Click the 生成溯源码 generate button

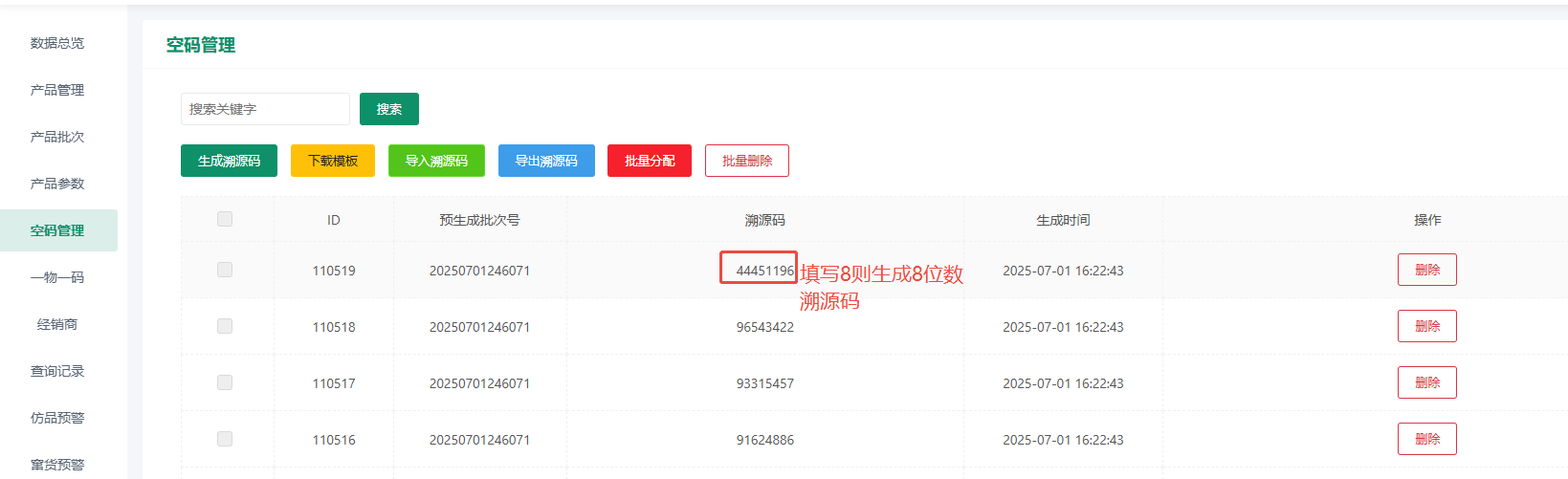[x=229, y=161]
